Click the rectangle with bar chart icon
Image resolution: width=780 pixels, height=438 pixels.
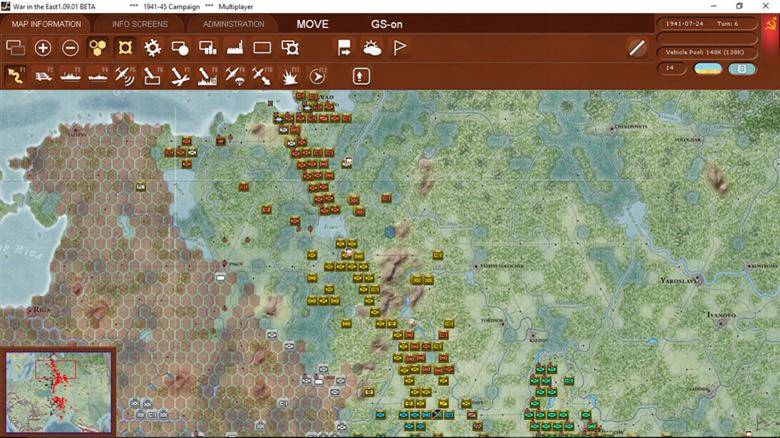[x=207, y=48]
